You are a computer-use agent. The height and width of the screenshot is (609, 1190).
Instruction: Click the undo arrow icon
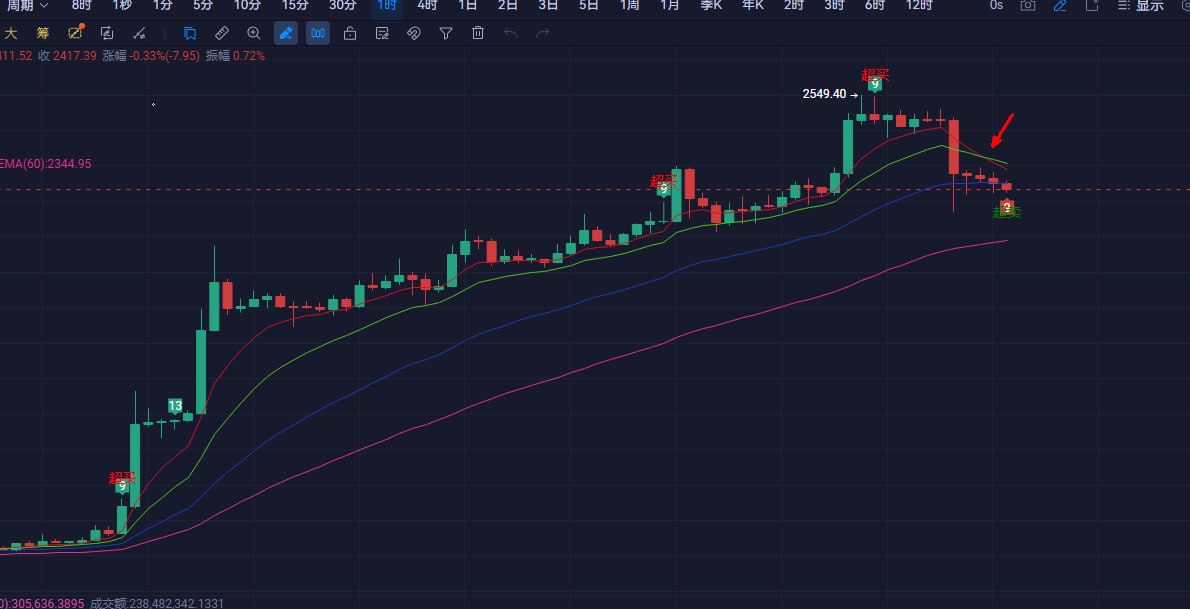coord(511,33)
